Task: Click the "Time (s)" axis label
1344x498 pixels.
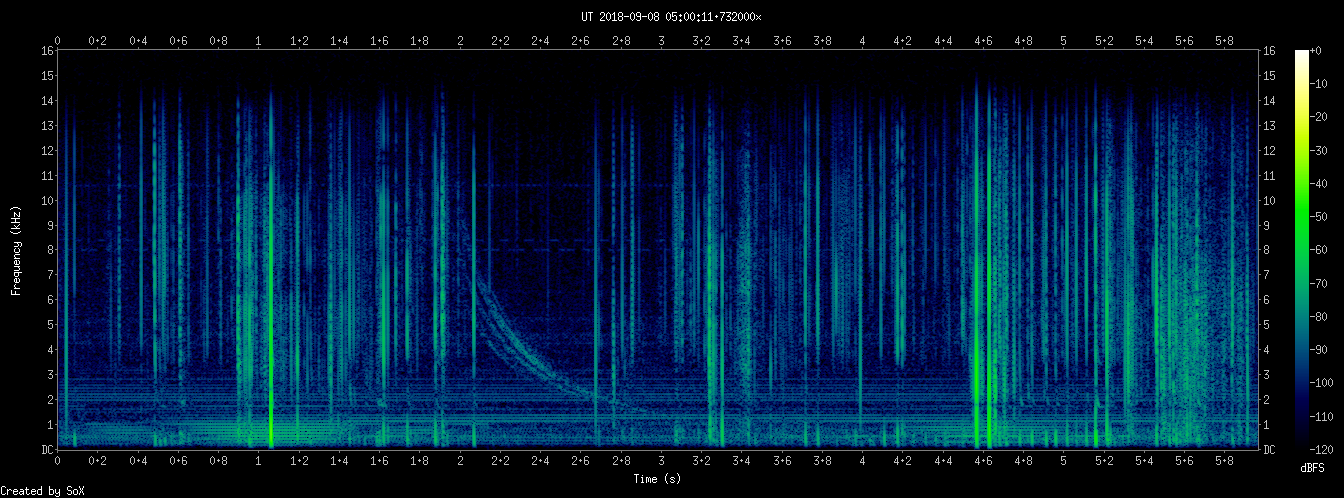Action: click(657, 479)
